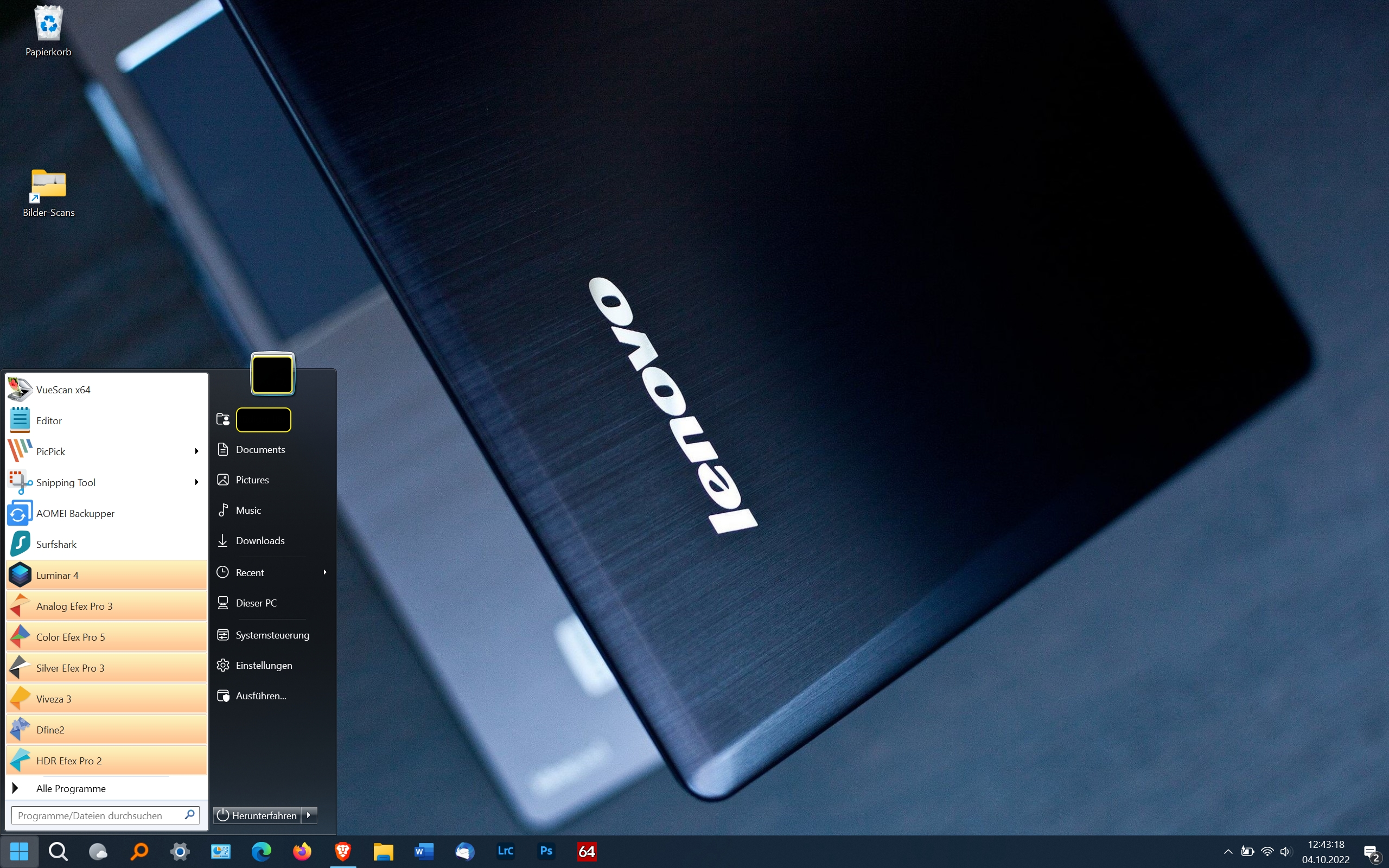
Task: Click the Firefox taskbar icon
Action: click(x=302, y=851)
